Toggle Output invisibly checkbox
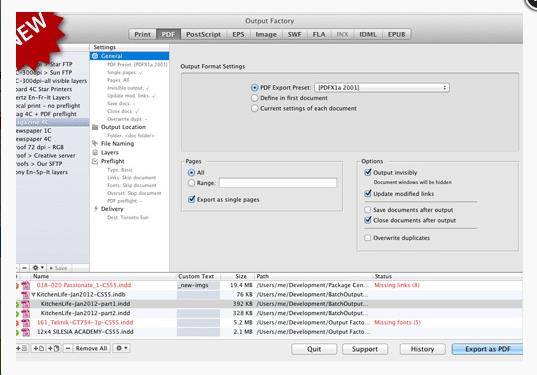This screenshot has height=375, width=537. pos(368,172)
